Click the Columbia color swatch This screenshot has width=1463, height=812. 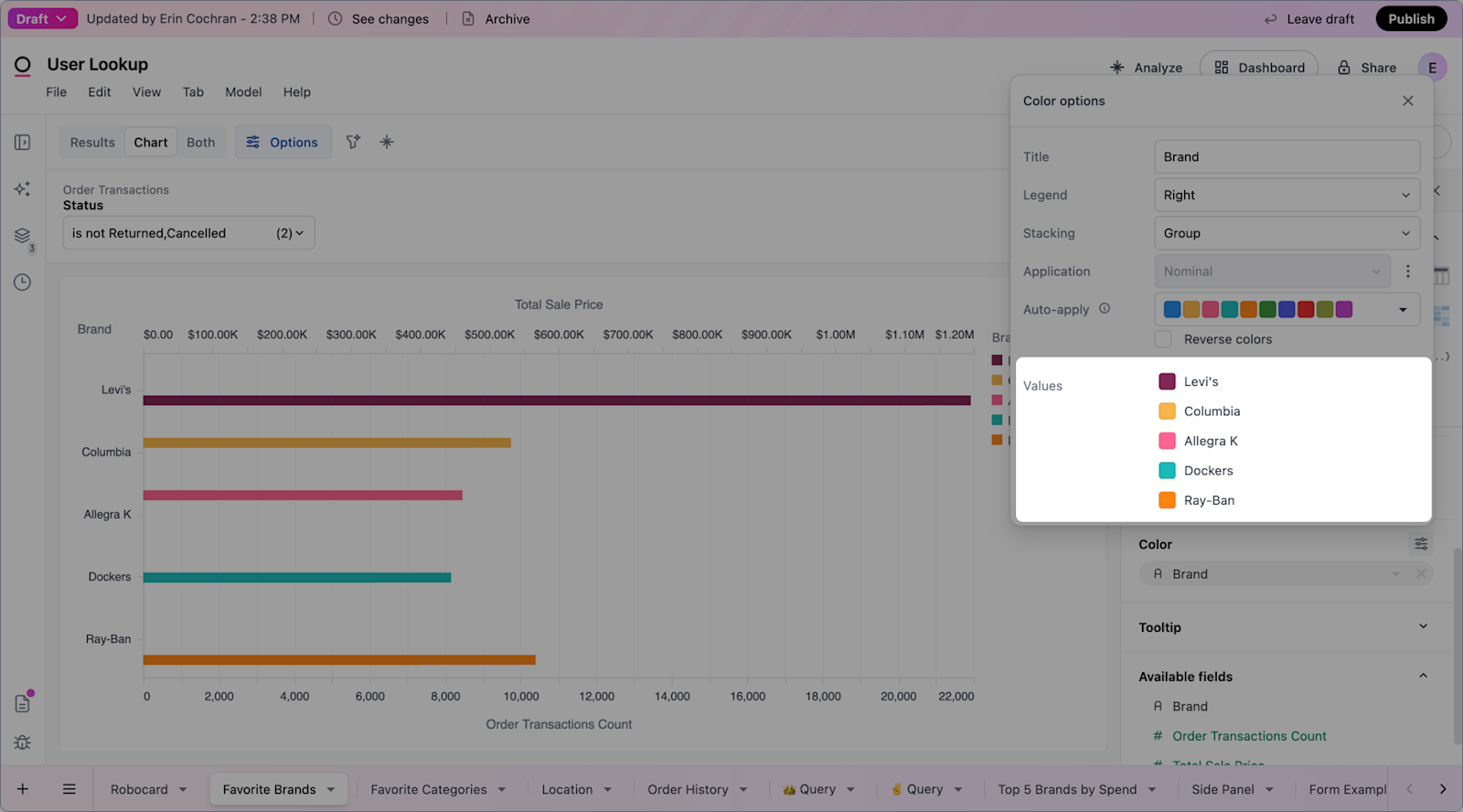[x=1168, y=411]
